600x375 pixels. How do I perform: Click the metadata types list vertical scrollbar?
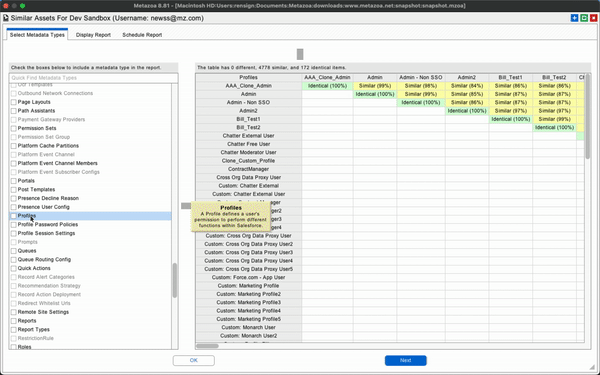[175, 280]
